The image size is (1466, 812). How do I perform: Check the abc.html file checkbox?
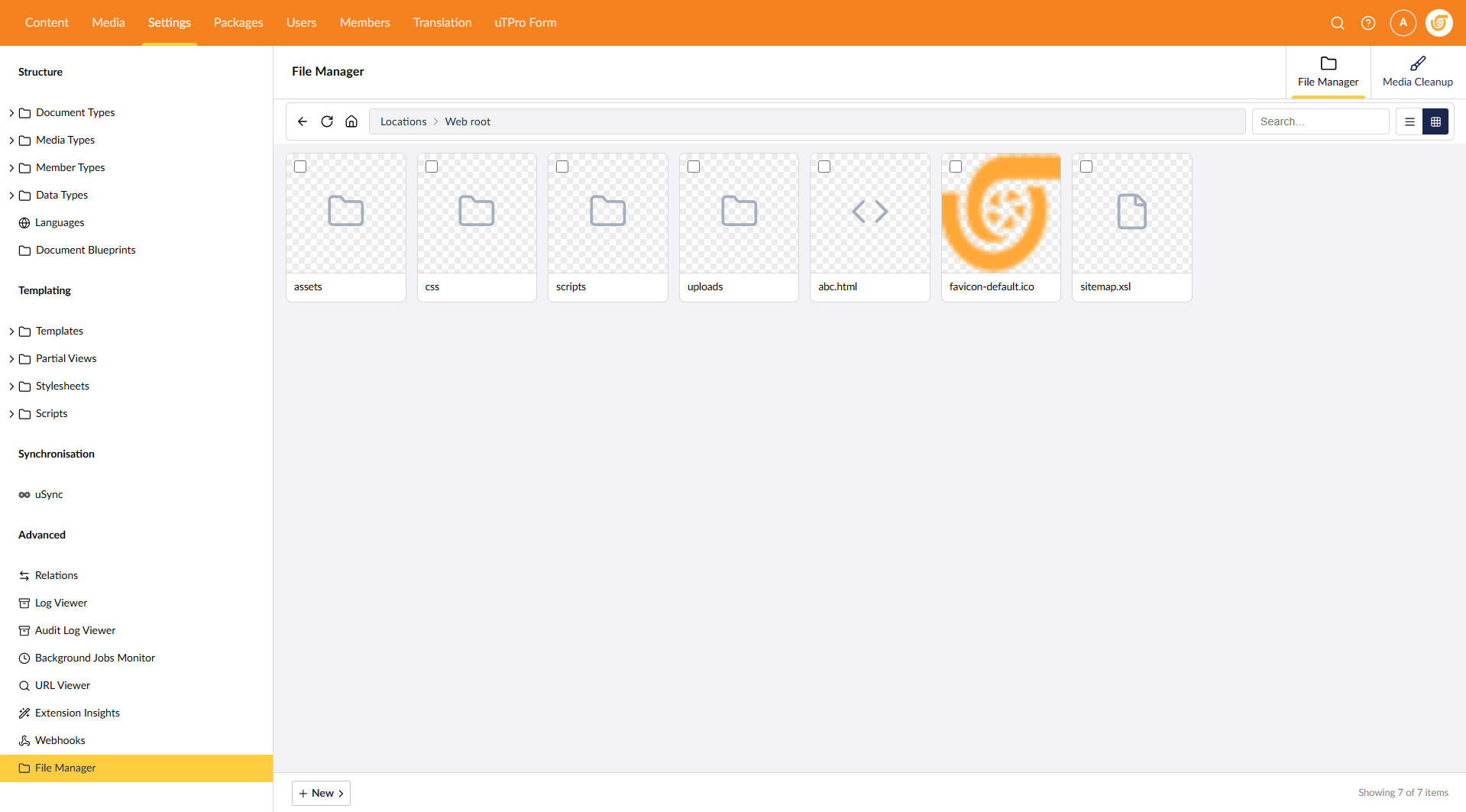824,167
